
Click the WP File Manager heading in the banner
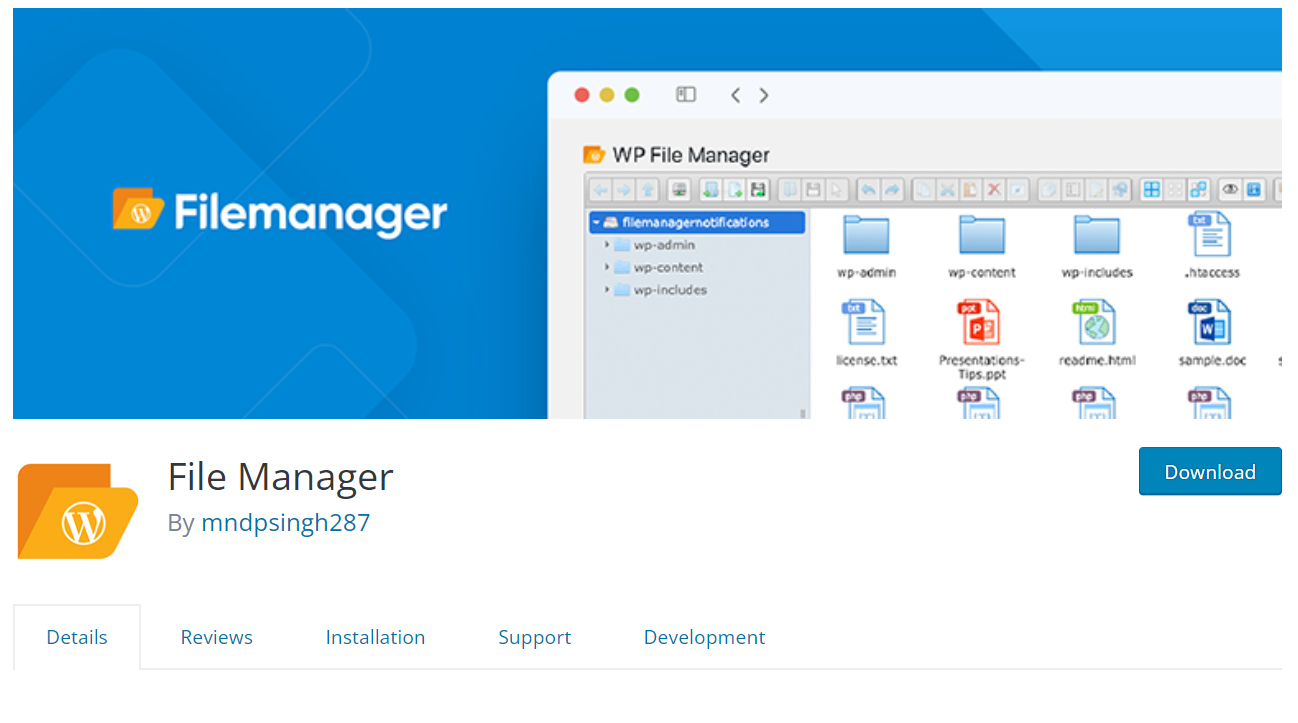(691, 155)
